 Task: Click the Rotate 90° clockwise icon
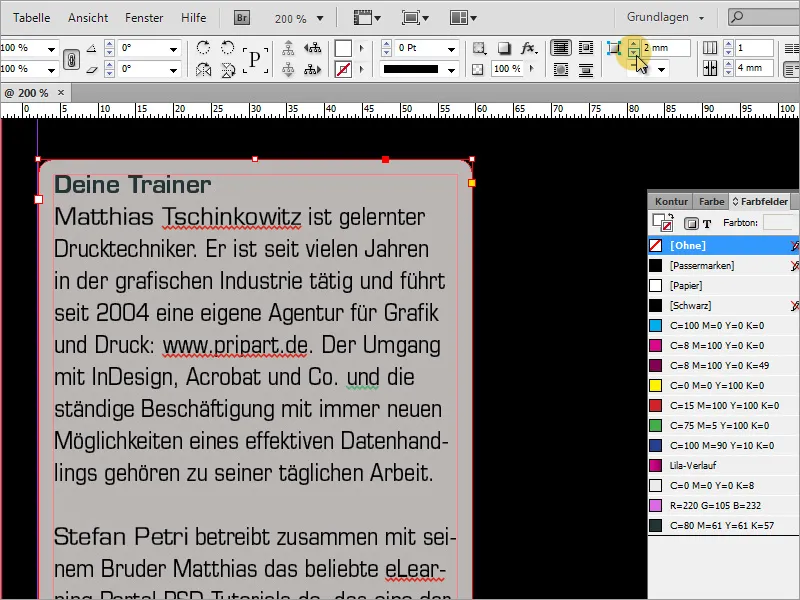click(x=203, y=48)
